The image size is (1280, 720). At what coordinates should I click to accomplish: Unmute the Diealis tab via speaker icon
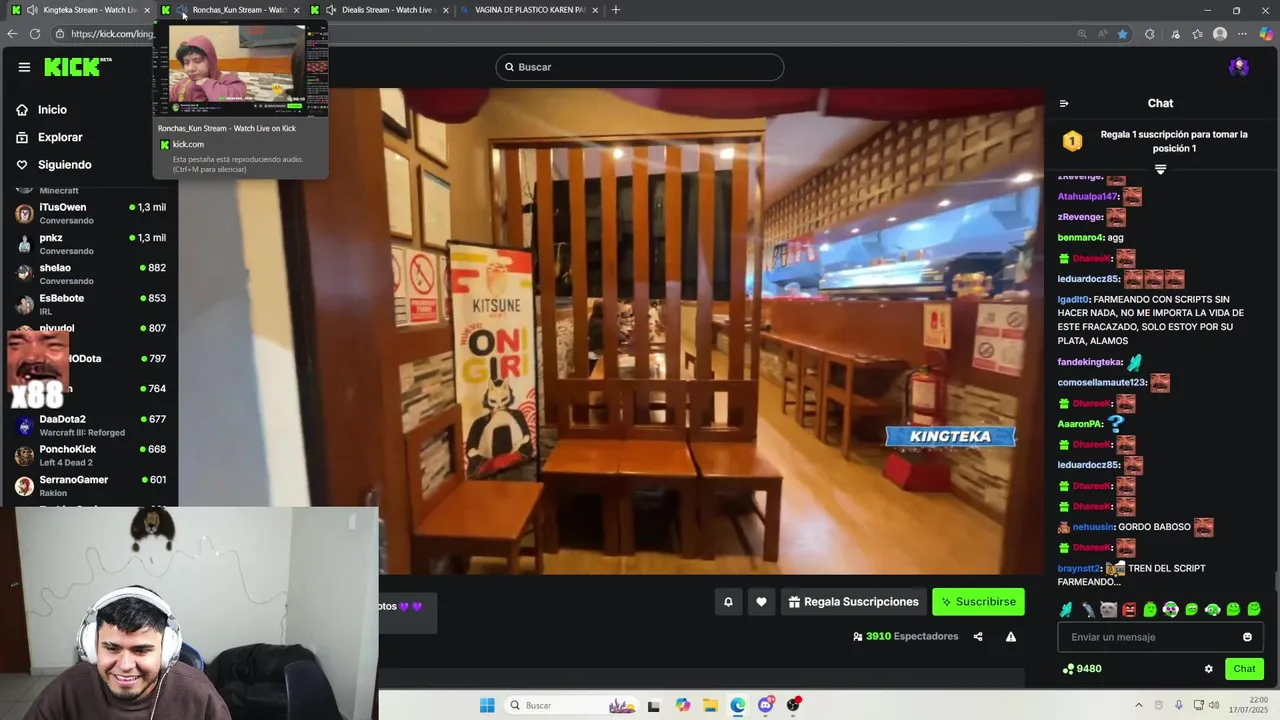point(331,10)
